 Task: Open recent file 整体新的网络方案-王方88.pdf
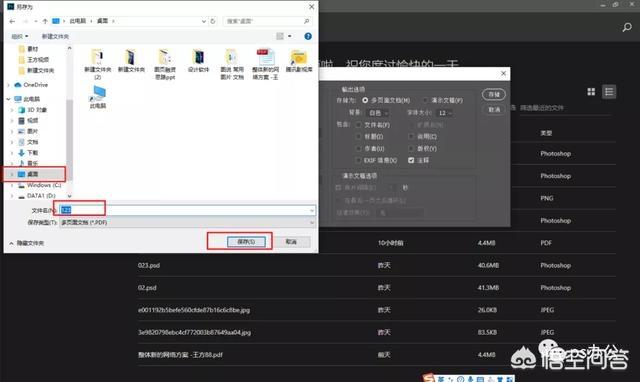point(180,355)
